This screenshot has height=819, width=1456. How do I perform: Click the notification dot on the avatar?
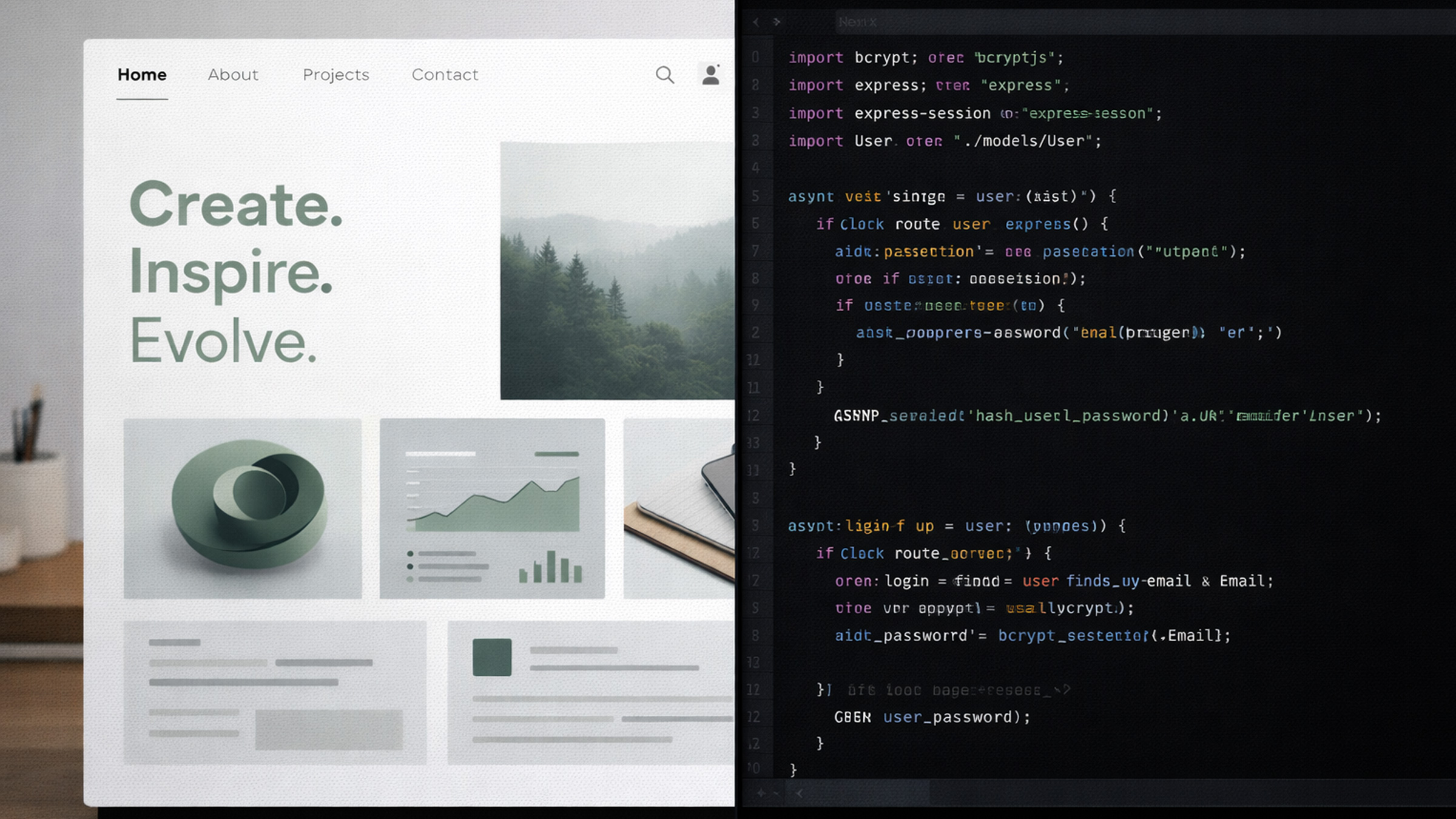(x=718, y=65)
